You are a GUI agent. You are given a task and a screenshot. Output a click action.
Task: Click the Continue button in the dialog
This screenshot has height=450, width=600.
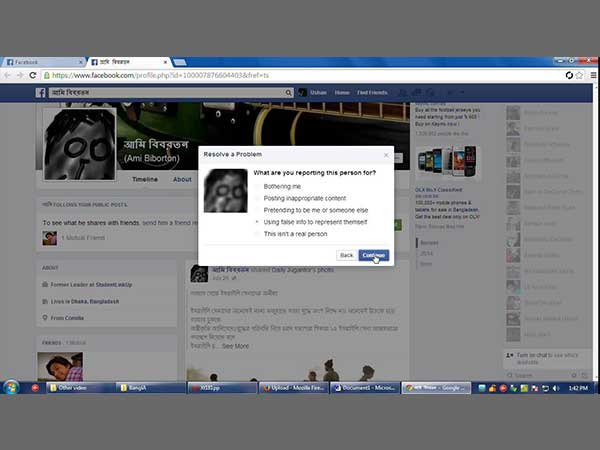click(x=374, y=255)
